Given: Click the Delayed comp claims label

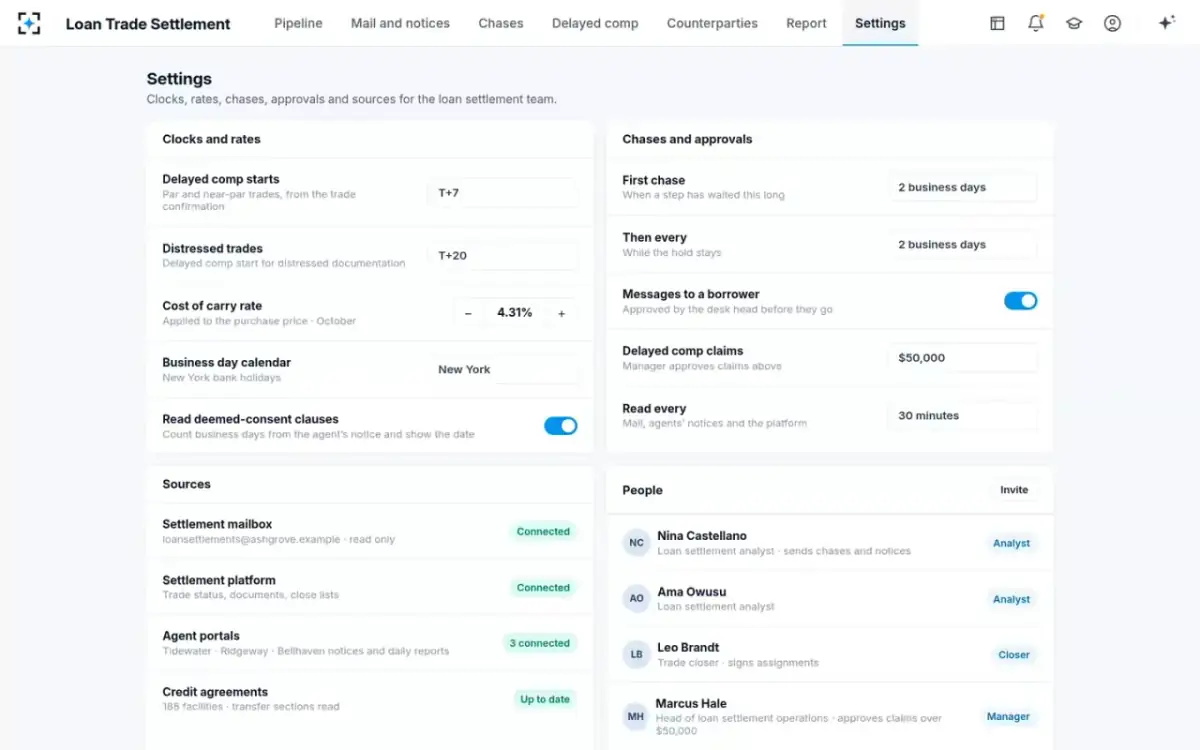Looking at the screenshot, I should point(683,351).
